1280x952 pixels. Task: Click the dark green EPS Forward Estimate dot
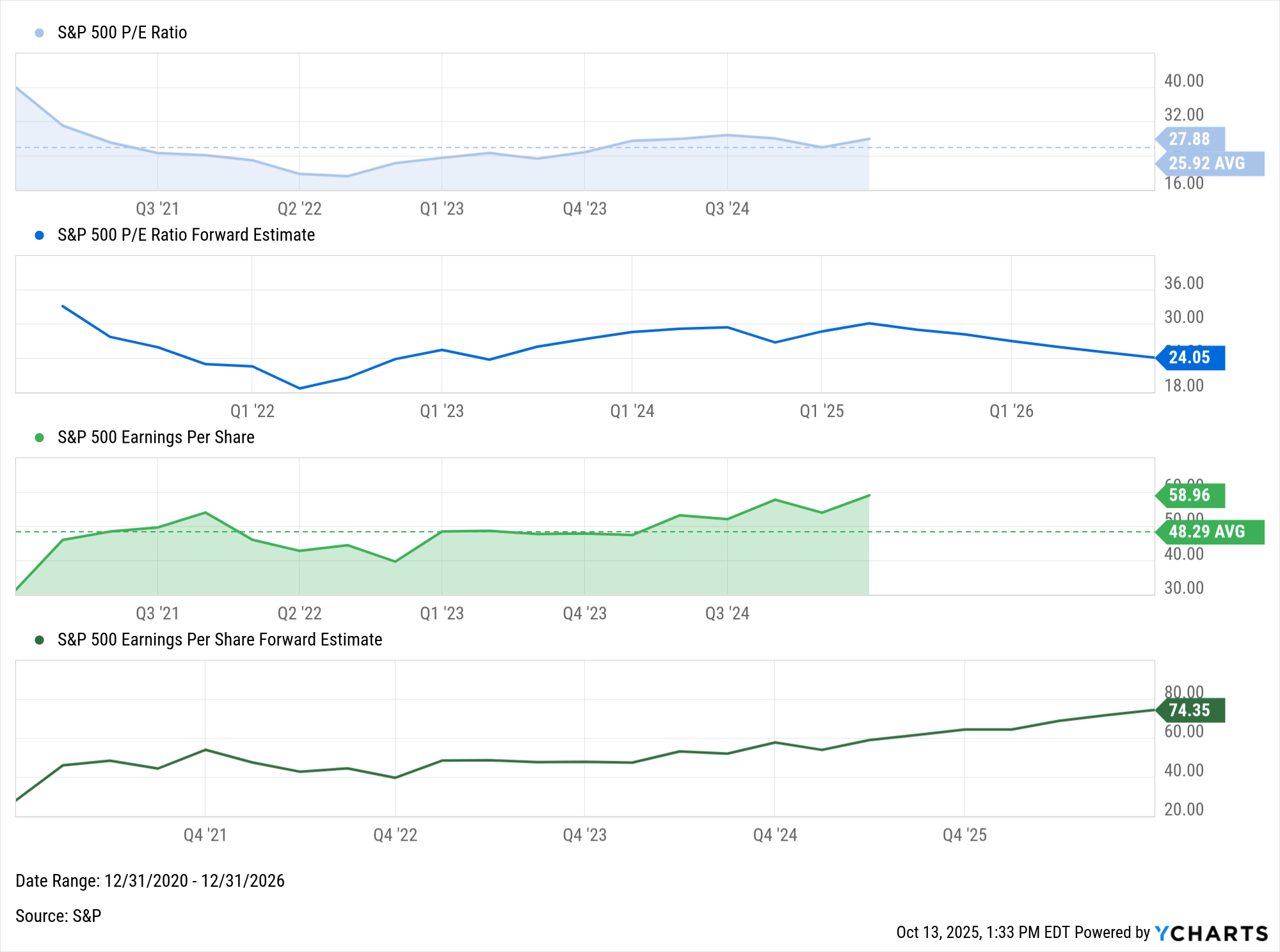39,640
